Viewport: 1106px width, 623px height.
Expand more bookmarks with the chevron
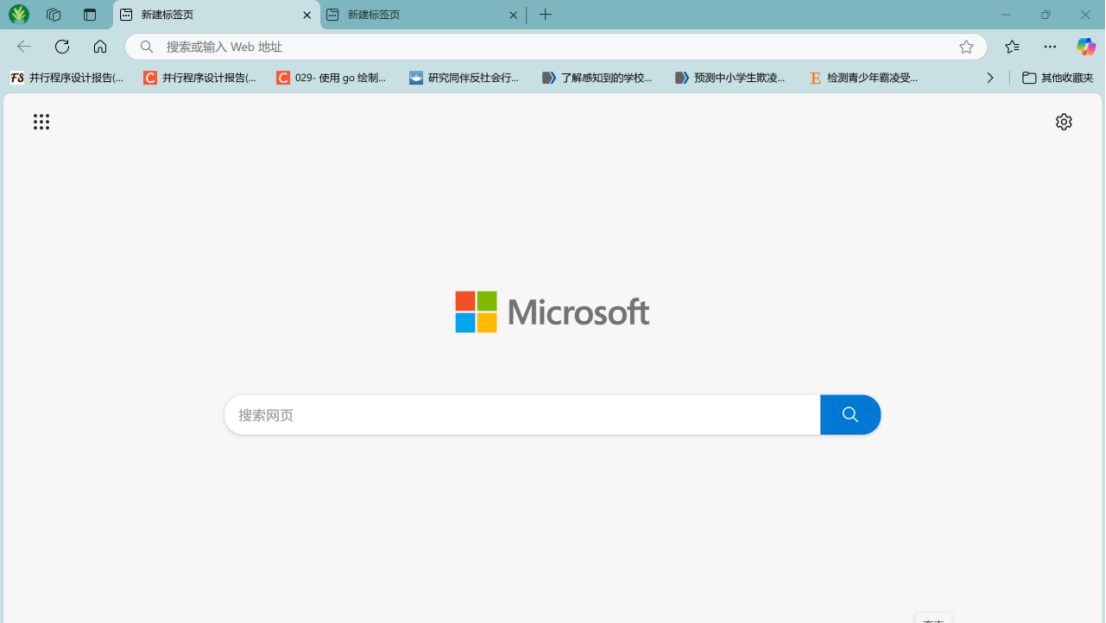point(990,78)
